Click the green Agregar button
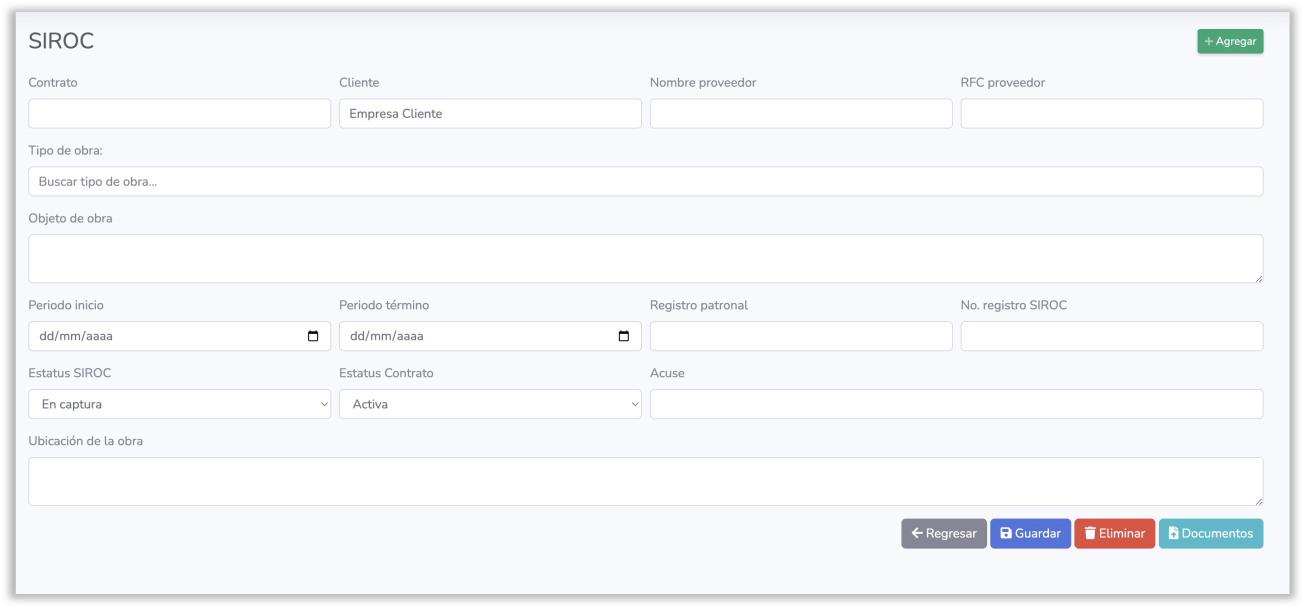This screenshot has height=608, width=1304. pos(1230,41)
